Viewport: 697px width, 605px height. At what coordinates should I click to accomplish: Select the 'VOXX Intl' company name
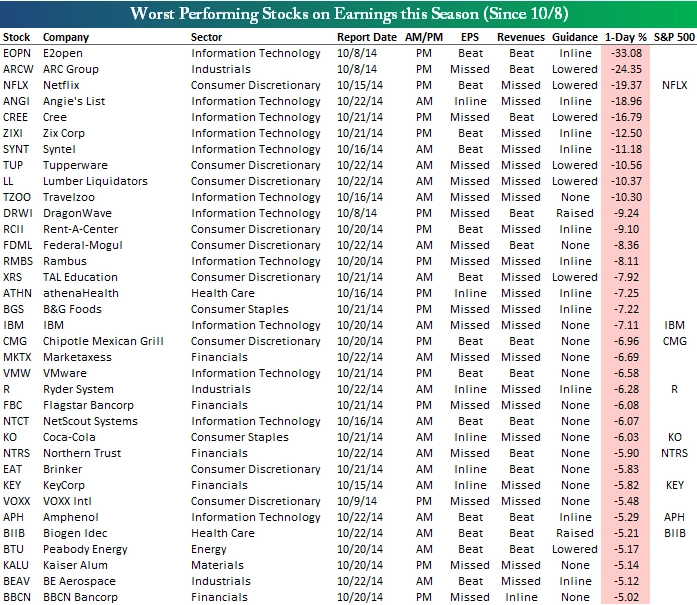point(67,501)
